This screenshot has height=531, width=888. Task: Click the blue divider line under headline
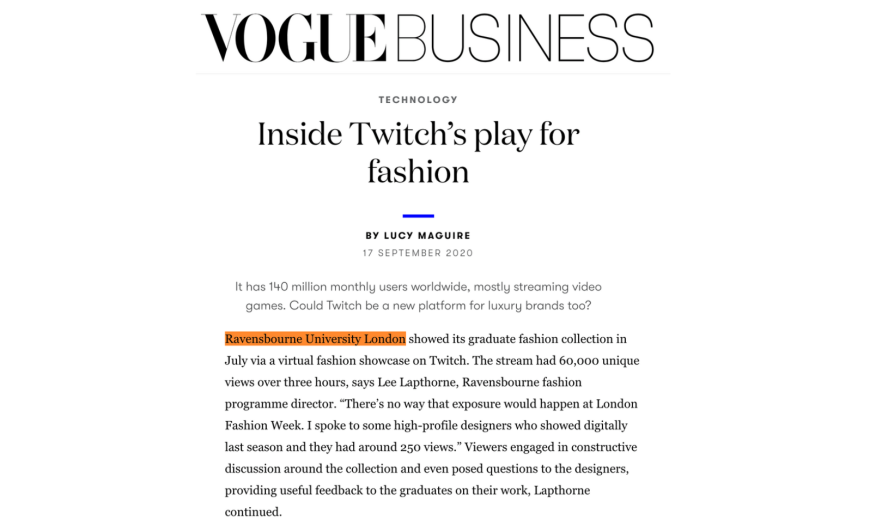(418, 215)
